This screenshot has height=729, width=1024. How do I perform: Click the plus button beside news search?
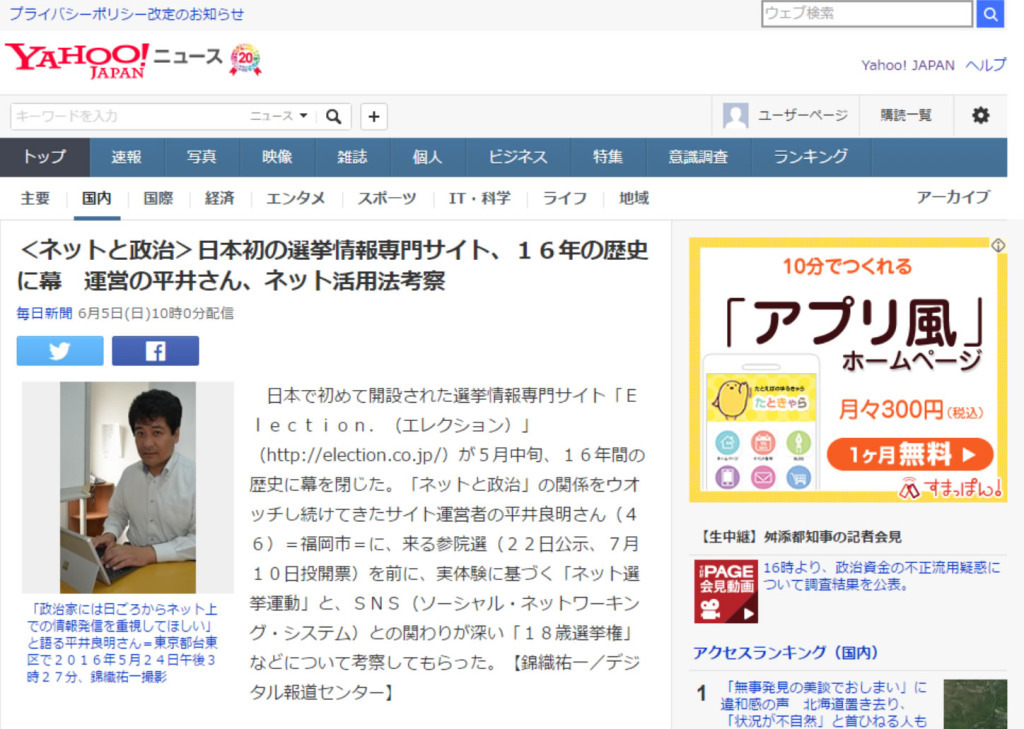coord(374,116)
